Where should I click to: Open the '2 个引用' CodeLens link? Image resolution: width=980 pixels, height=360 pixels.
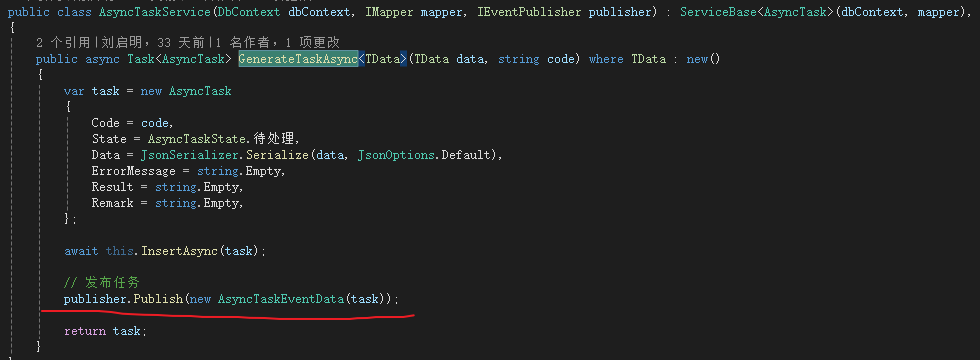(x=64, y=42)
